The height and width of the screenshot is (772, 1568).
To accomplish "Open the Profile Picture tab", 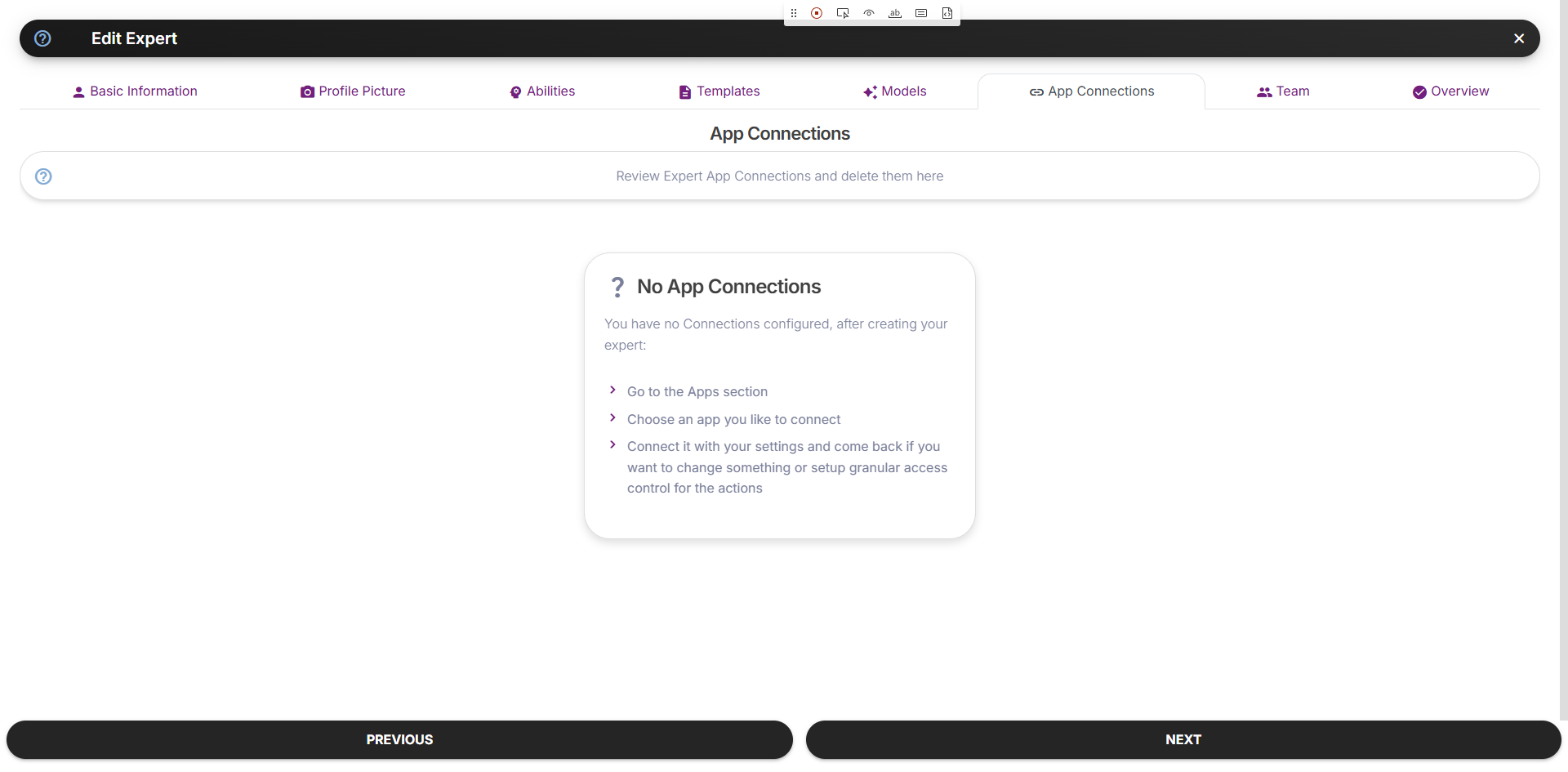I will tap(353, 91).
